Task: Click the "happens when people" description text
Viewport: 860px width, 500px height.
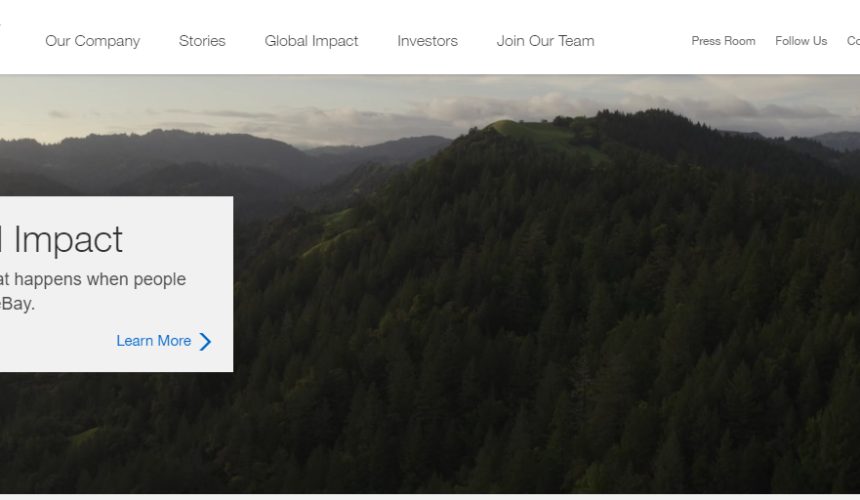Action: pyautogui.click(x=100, y=280)
